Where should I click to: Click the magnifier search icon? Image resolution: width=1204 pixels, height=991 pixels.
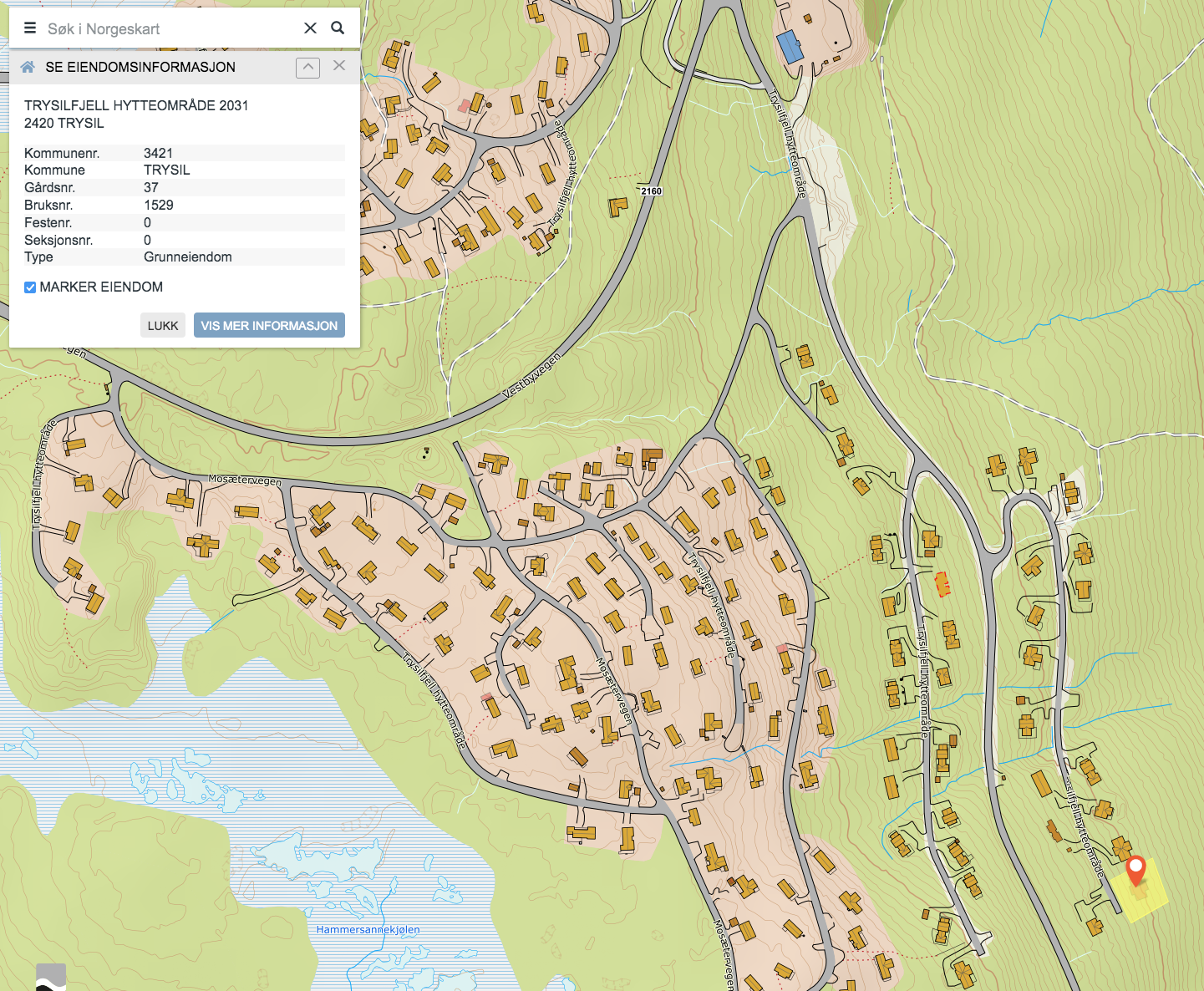point(338,28)
